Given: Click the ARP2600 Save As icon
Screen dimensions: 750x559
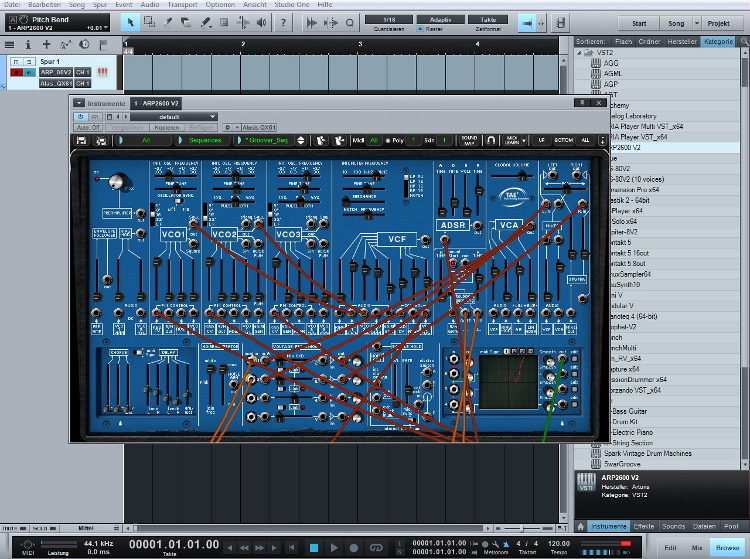Looking at the screenshot, I should point(101,140).
